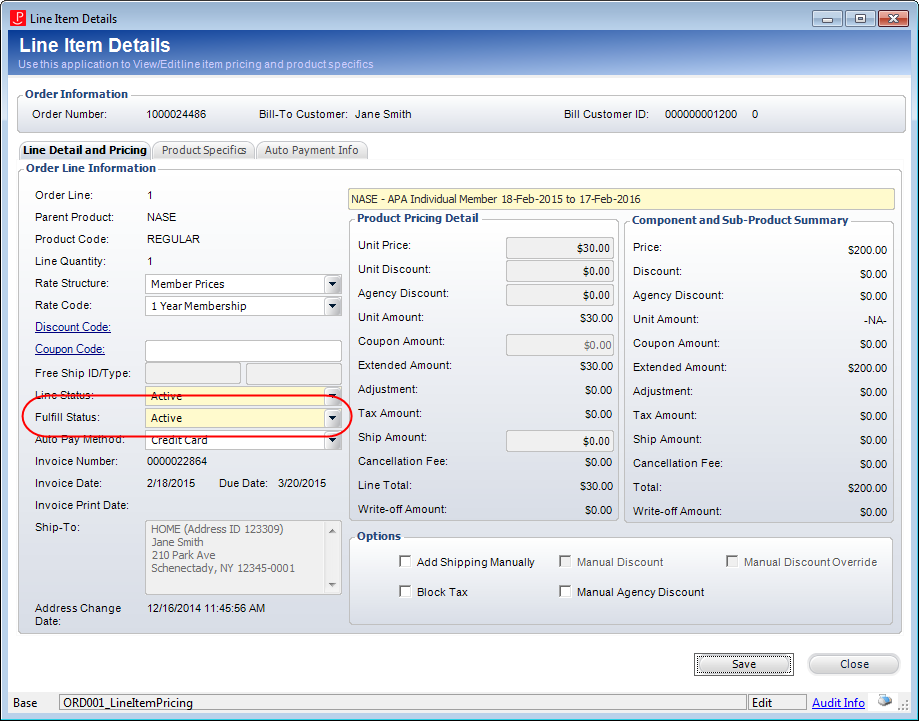The width and height of the screenshot is (919, 721).
Task: Select the Line Detail and Pricing tab
Action: [x=85, y=150]
